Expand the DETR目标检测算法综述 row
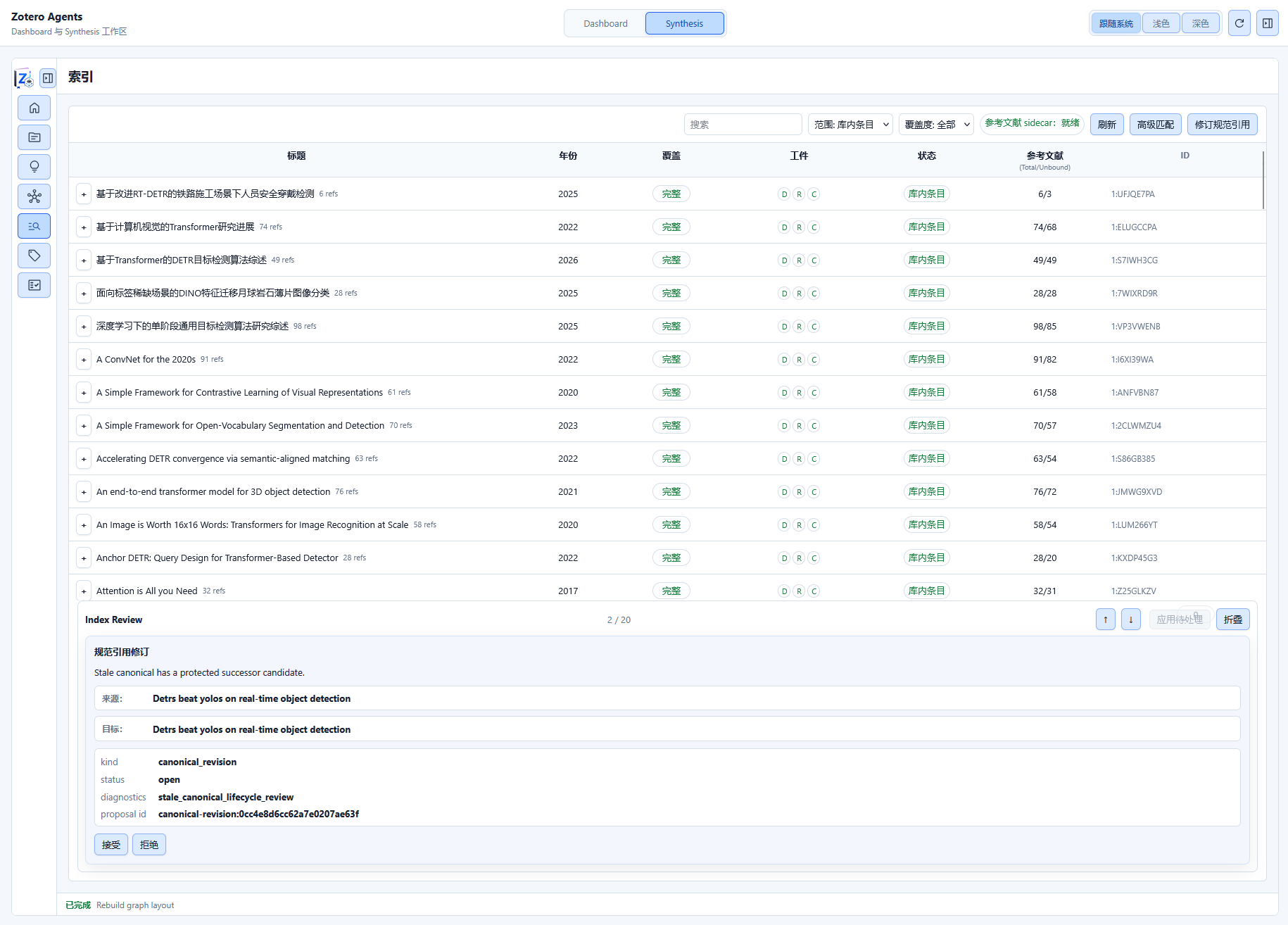Screen dimensions: 1288x925 pos(84,260)
